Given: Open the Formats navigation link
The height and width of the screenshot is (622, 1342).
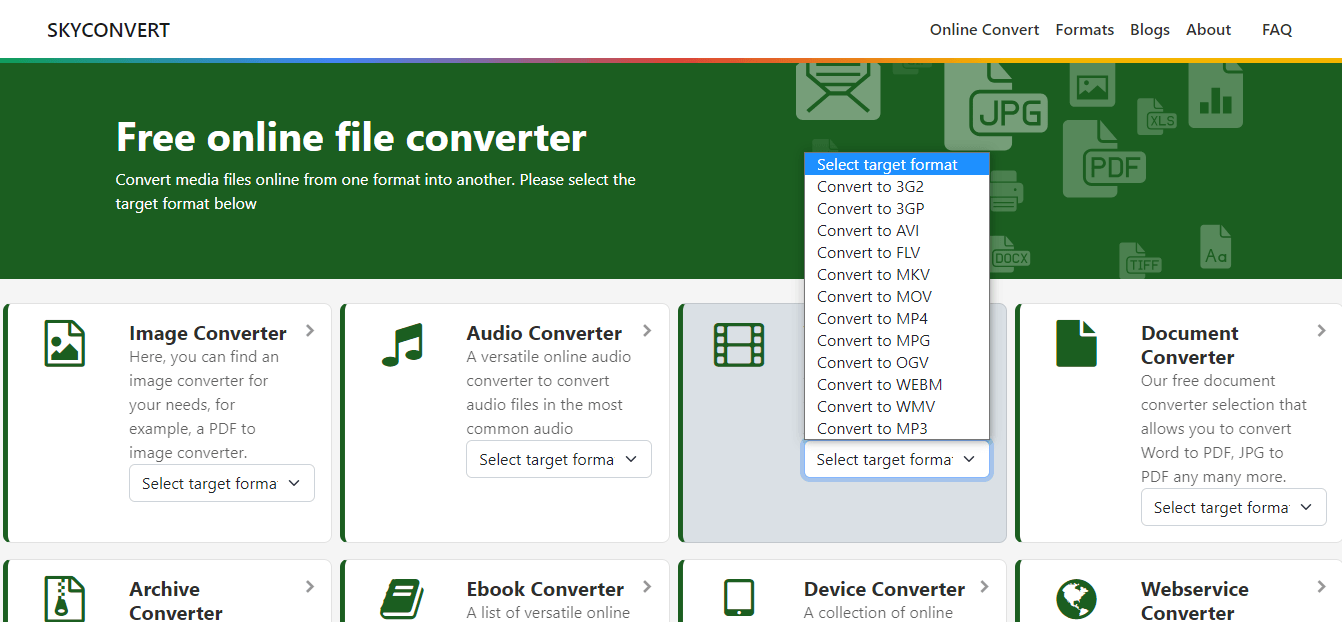Looking at the screenshot, I should pyautogui.click(x=1084, y=30).
